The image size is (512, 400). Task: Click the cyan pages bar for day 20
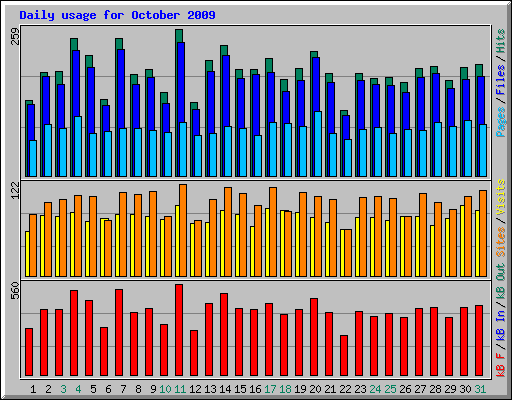[318, 144]
